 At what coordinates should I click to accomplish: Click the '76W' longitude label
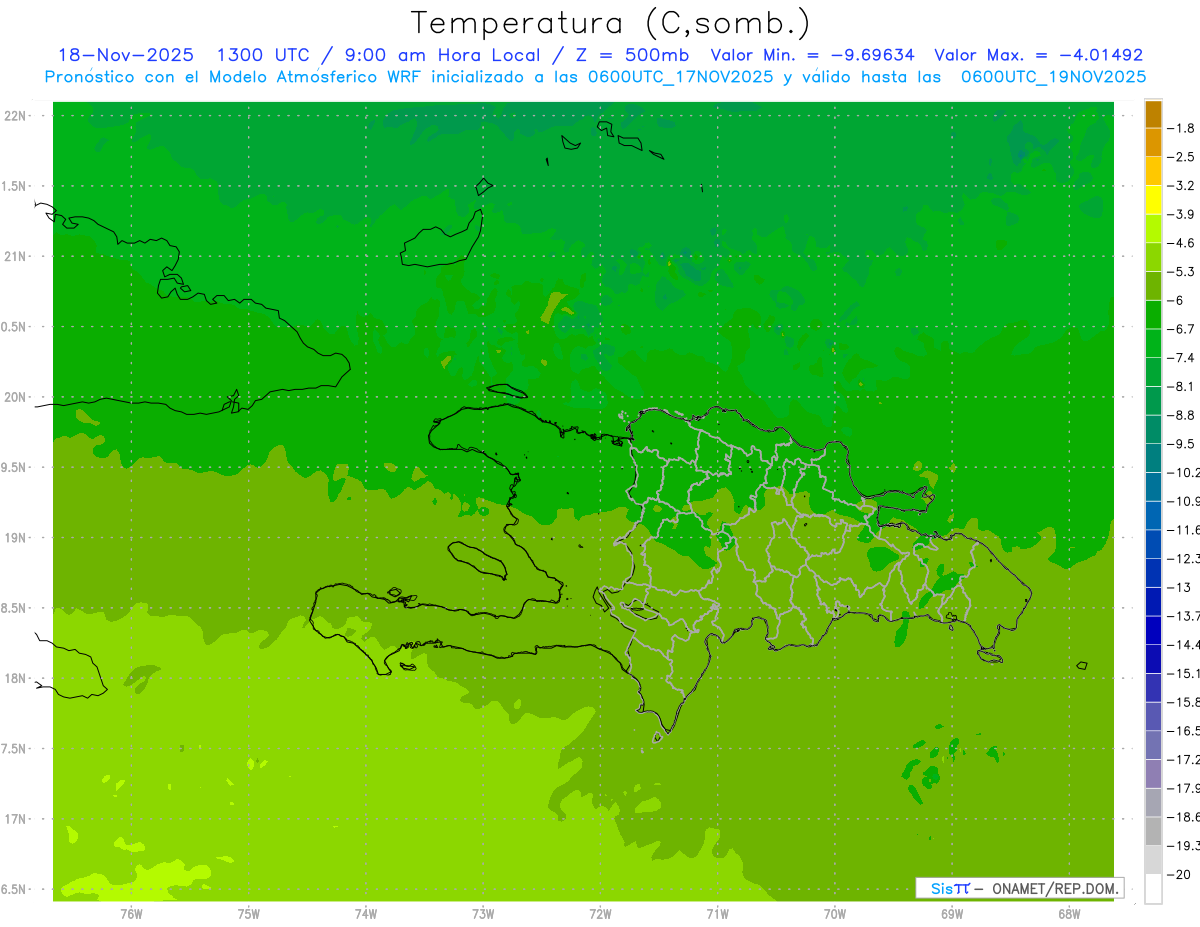[131, 914]
